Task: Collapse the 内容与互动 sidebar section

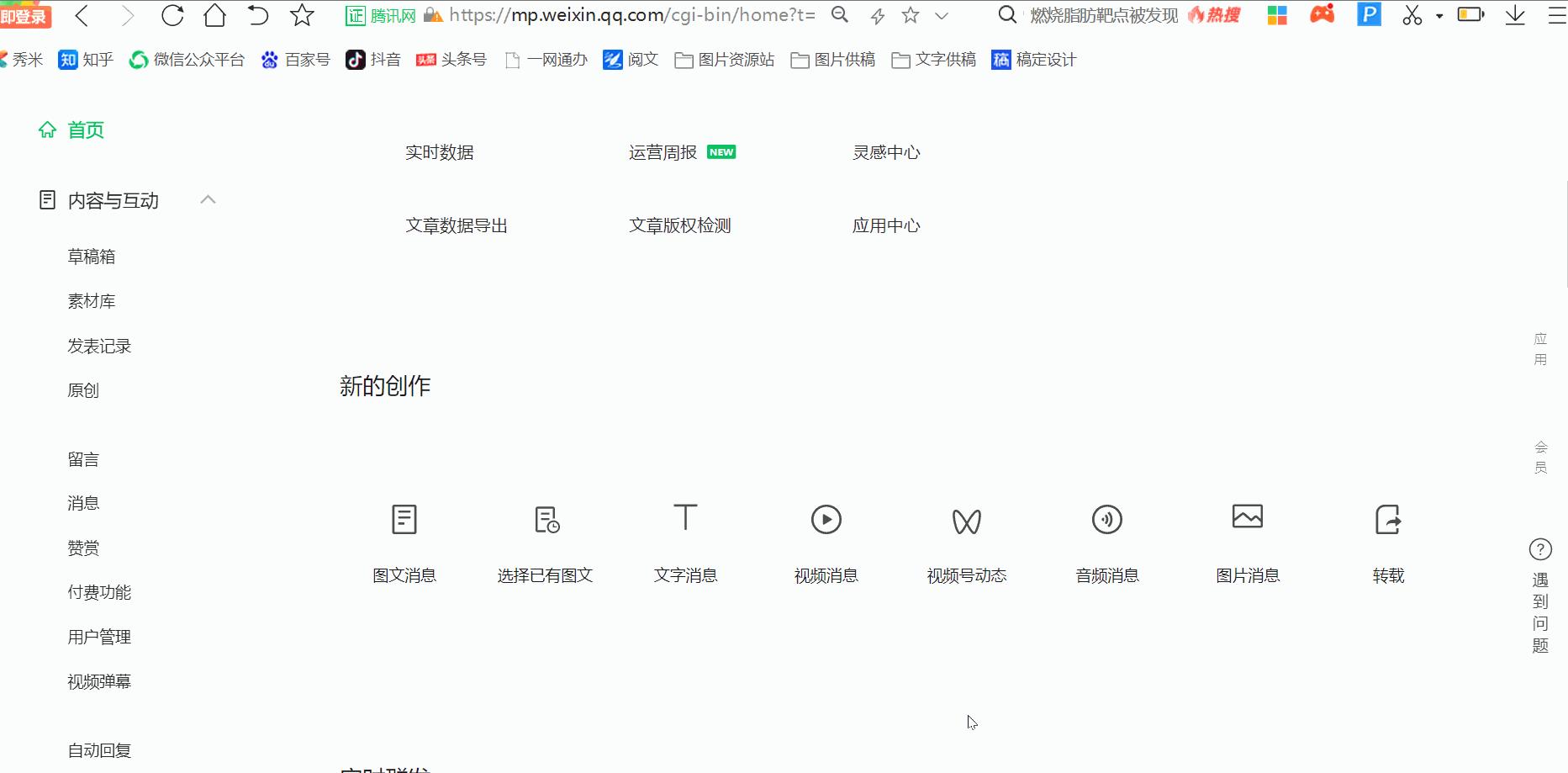Action: click(209, 199)
